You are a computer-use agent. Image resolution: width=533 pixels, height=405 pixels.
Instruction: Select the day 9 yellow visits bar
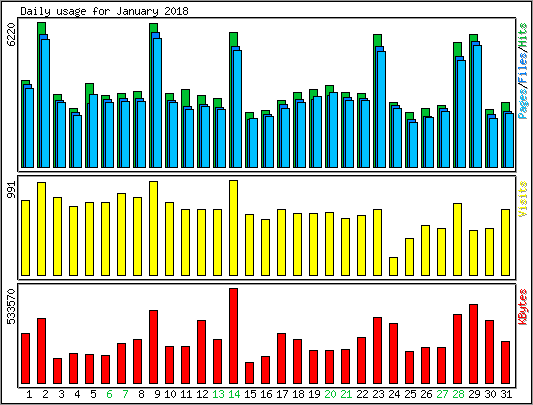click(x=153, y=228)
